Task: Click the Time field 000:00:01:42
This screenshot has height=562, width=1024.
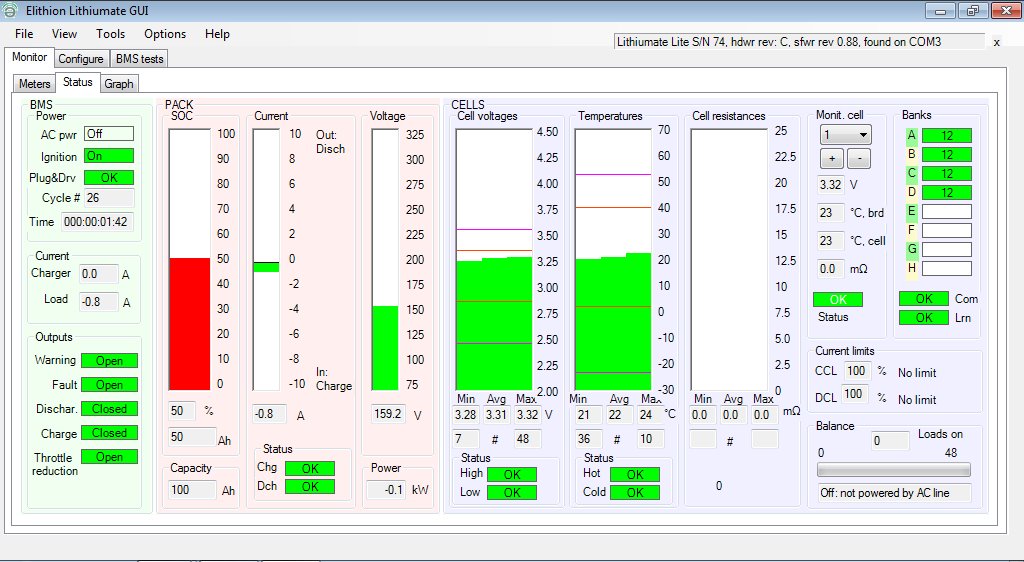Action: [x=97, y=222]
